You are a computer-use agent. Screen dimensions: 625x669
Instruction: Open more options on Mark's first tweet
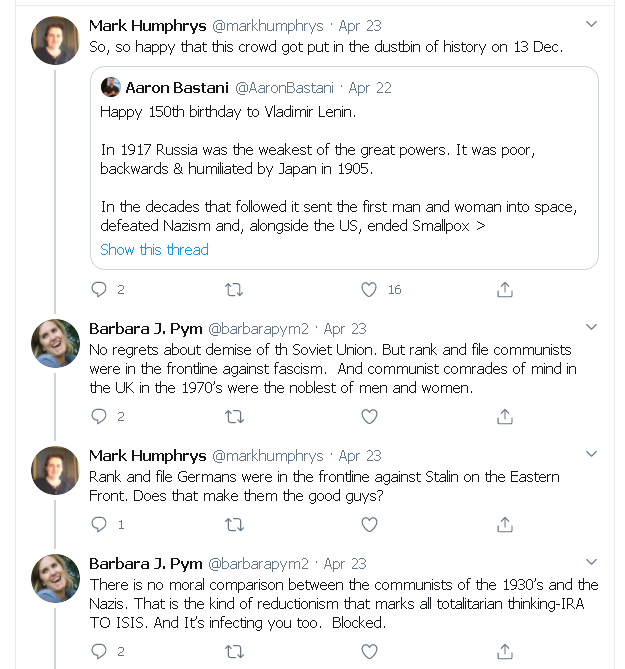point(591,24)
